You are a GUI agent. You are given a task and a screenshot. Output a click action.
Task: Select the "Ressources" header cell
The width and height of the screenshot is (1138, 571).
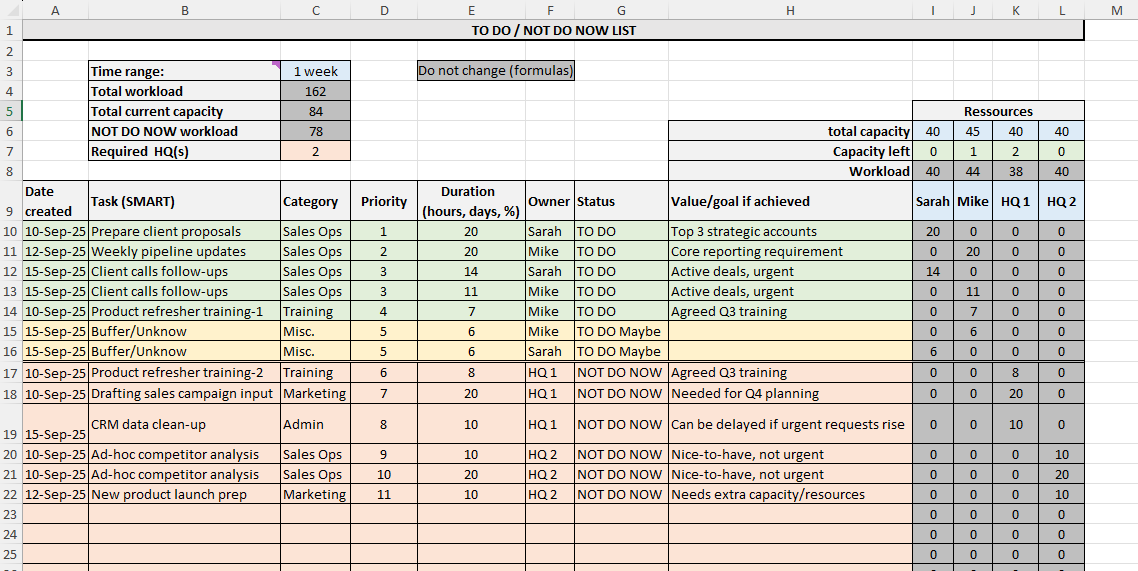point(998,111)
